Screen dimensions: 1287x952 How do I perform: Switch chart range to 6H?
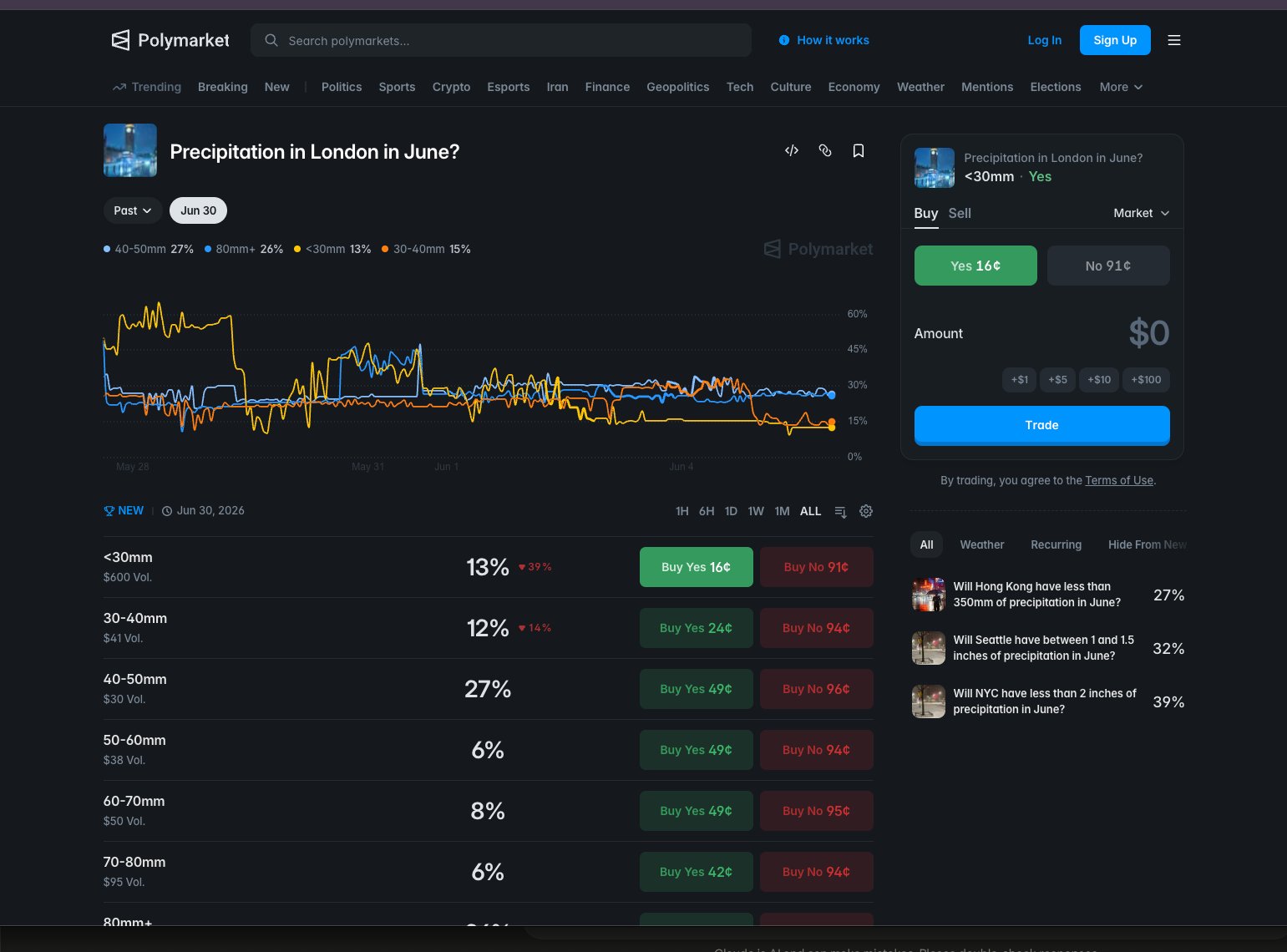(707, 511)
